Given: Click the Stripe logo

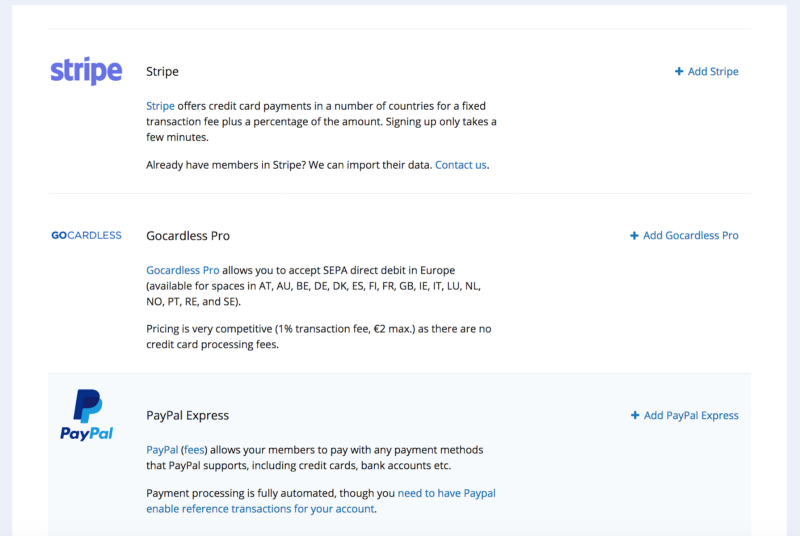Looking at the screenshot, I should (86, 71).
